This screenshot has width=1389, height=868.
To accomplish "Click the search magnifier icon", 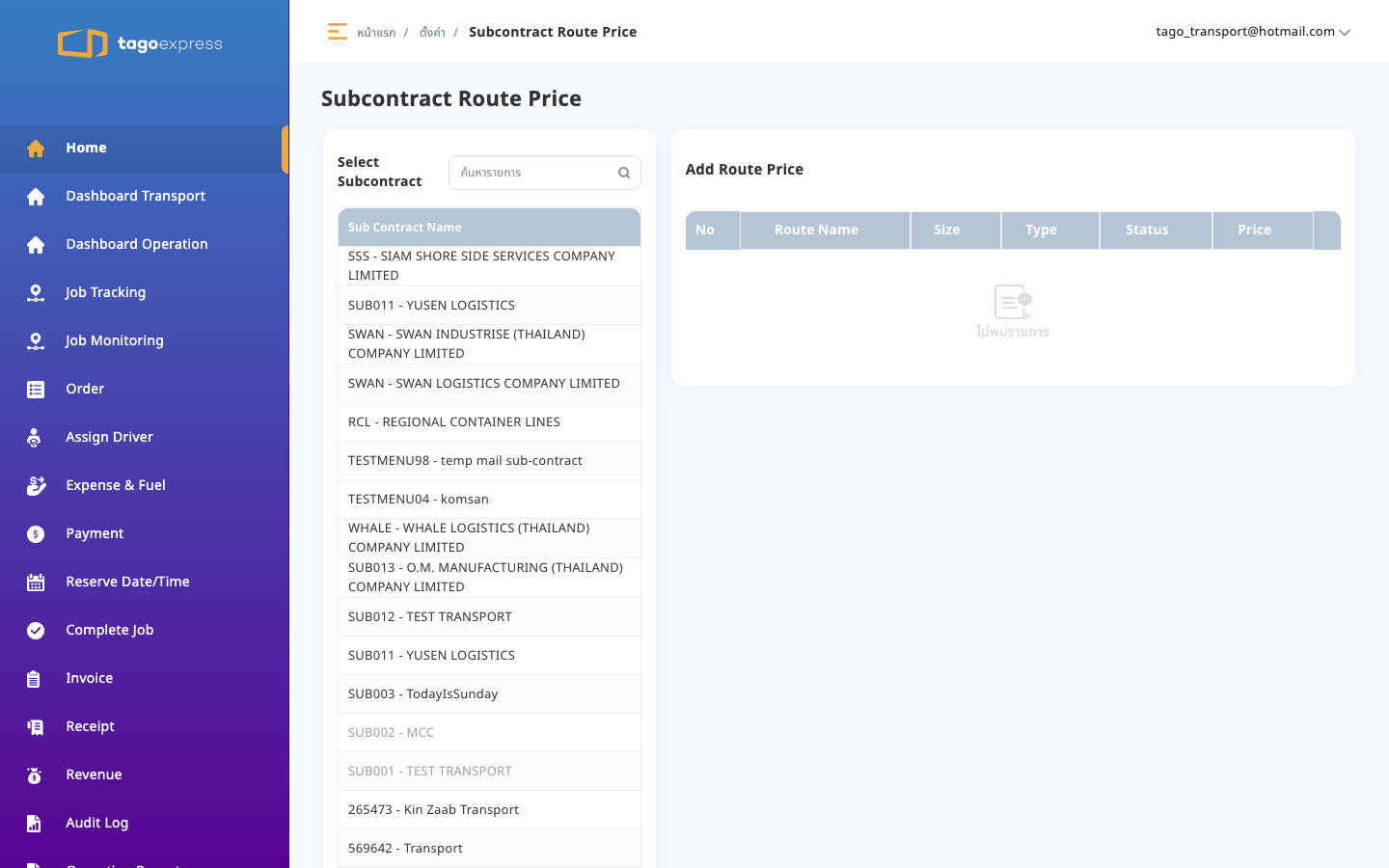I will (x=624, y=173).
